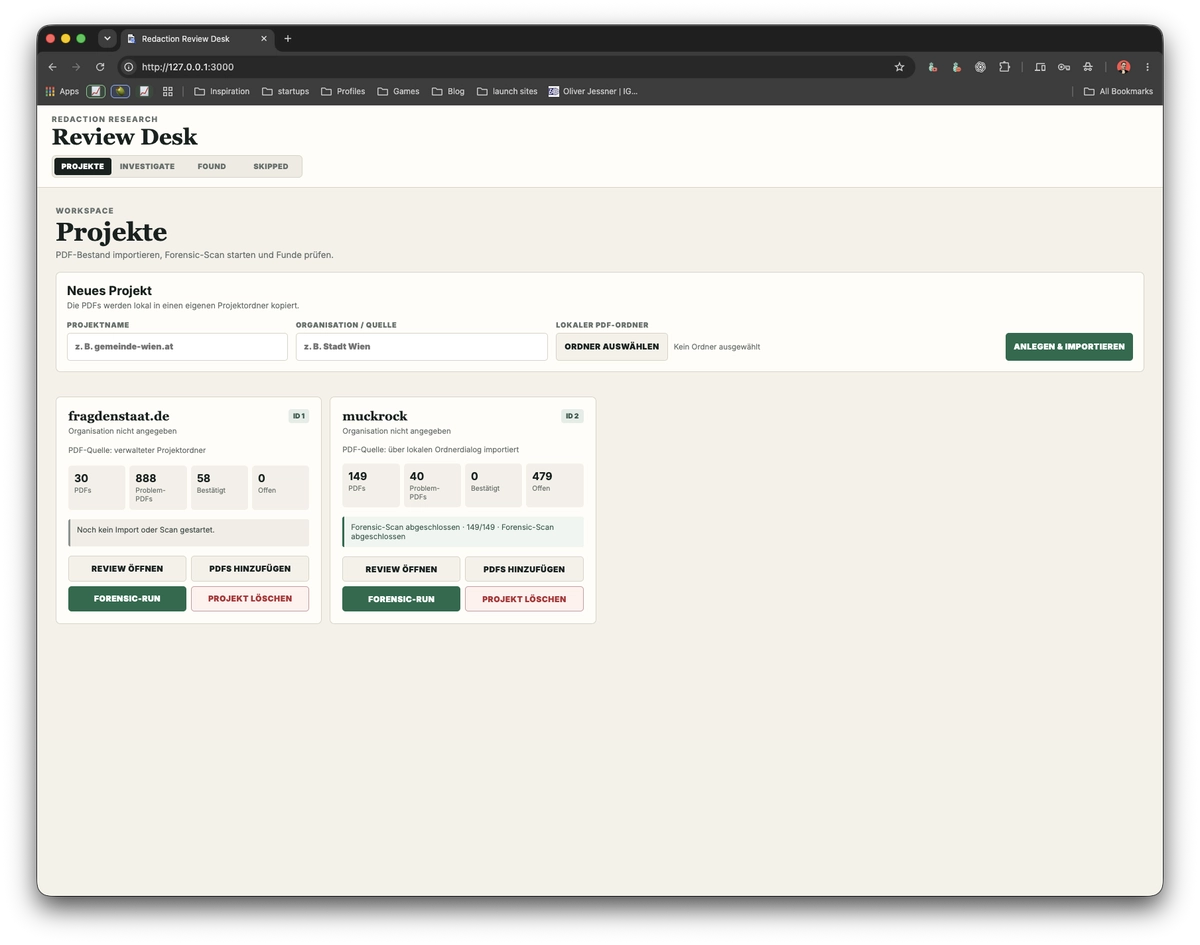Open the password manager key icon
Screen dimensions: 1200x945
[x=1064, y=67]
